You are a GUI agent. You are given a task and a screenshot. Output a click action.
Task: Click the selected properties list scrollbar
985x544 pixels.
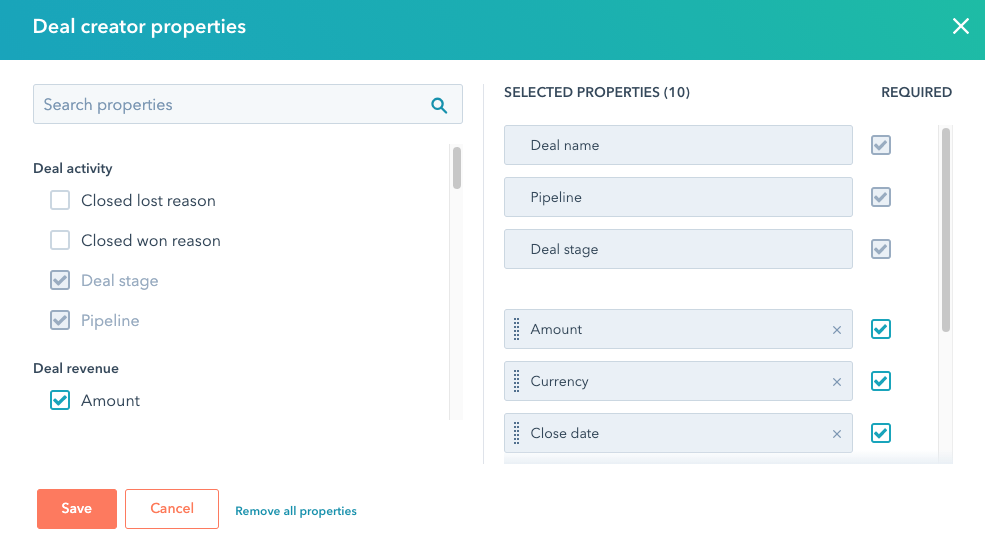pyautogui.click(x=946, y=230)
